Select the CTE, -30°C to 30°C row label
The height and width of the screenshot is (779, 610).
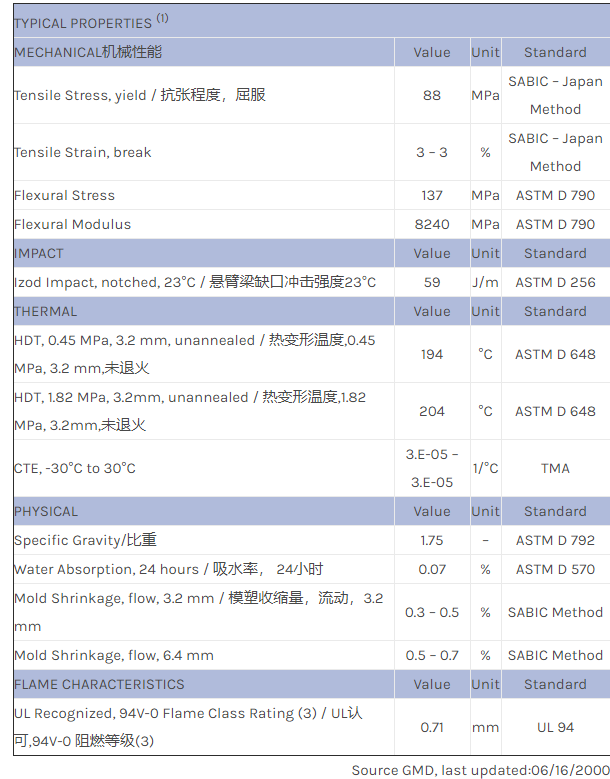(75, 468)
